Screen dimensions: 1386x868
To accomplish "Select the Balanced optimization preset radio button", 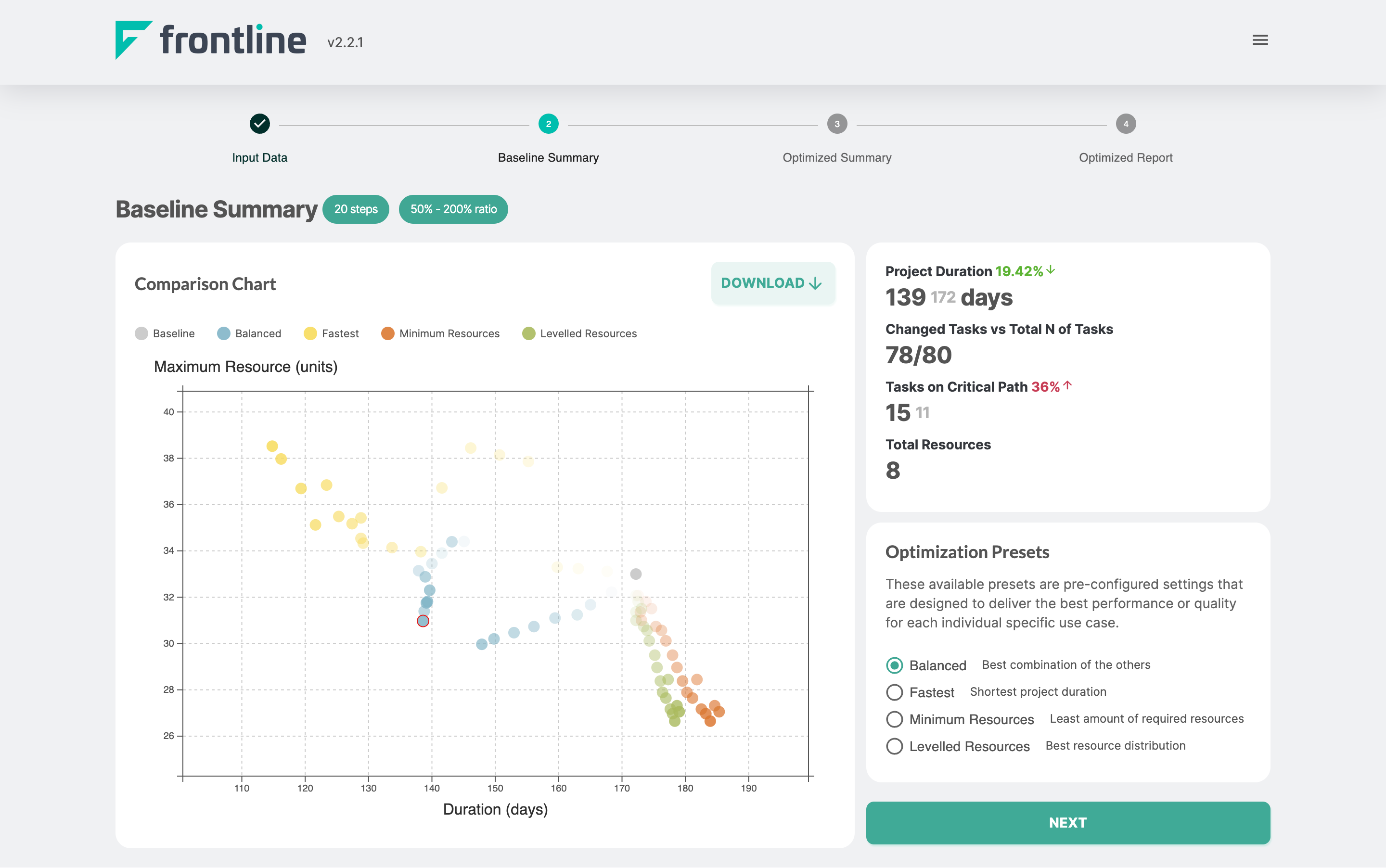I will pyautogui.click(x=893, y=665).
